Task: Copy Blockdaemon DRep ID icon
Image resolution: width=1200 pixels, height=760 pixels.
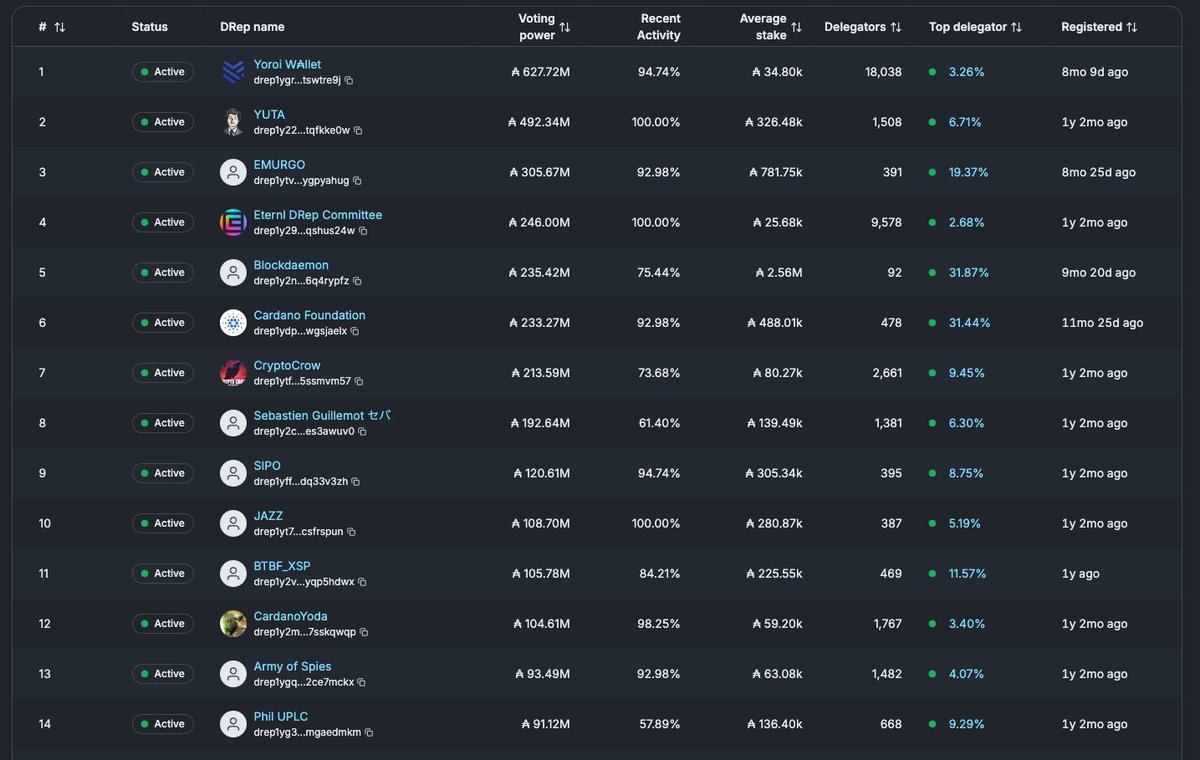Action: [x=357, y=281]
